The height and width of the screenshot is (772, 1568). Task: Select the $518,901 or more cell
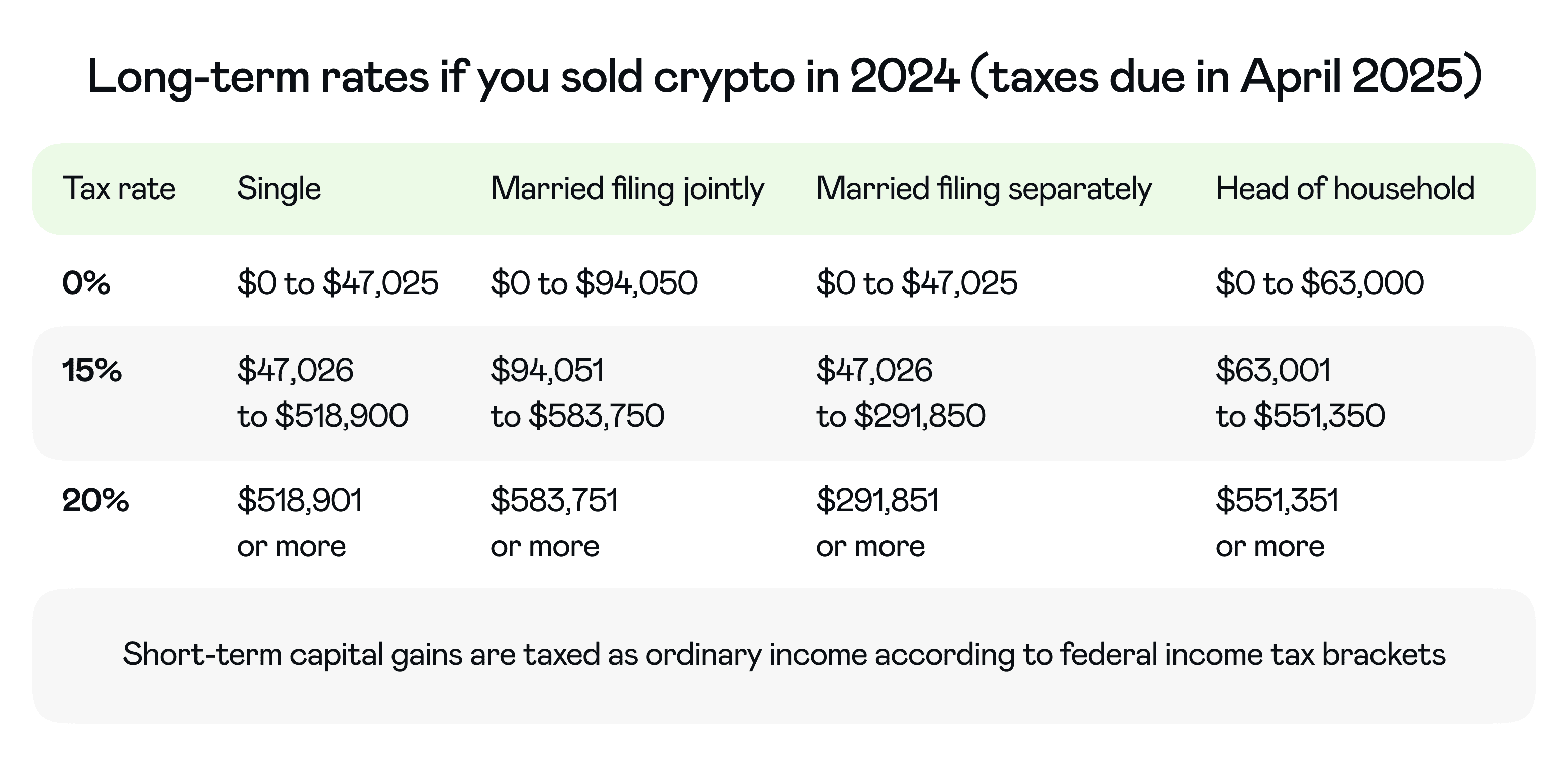pyautogui.click(x=300, y=523)
